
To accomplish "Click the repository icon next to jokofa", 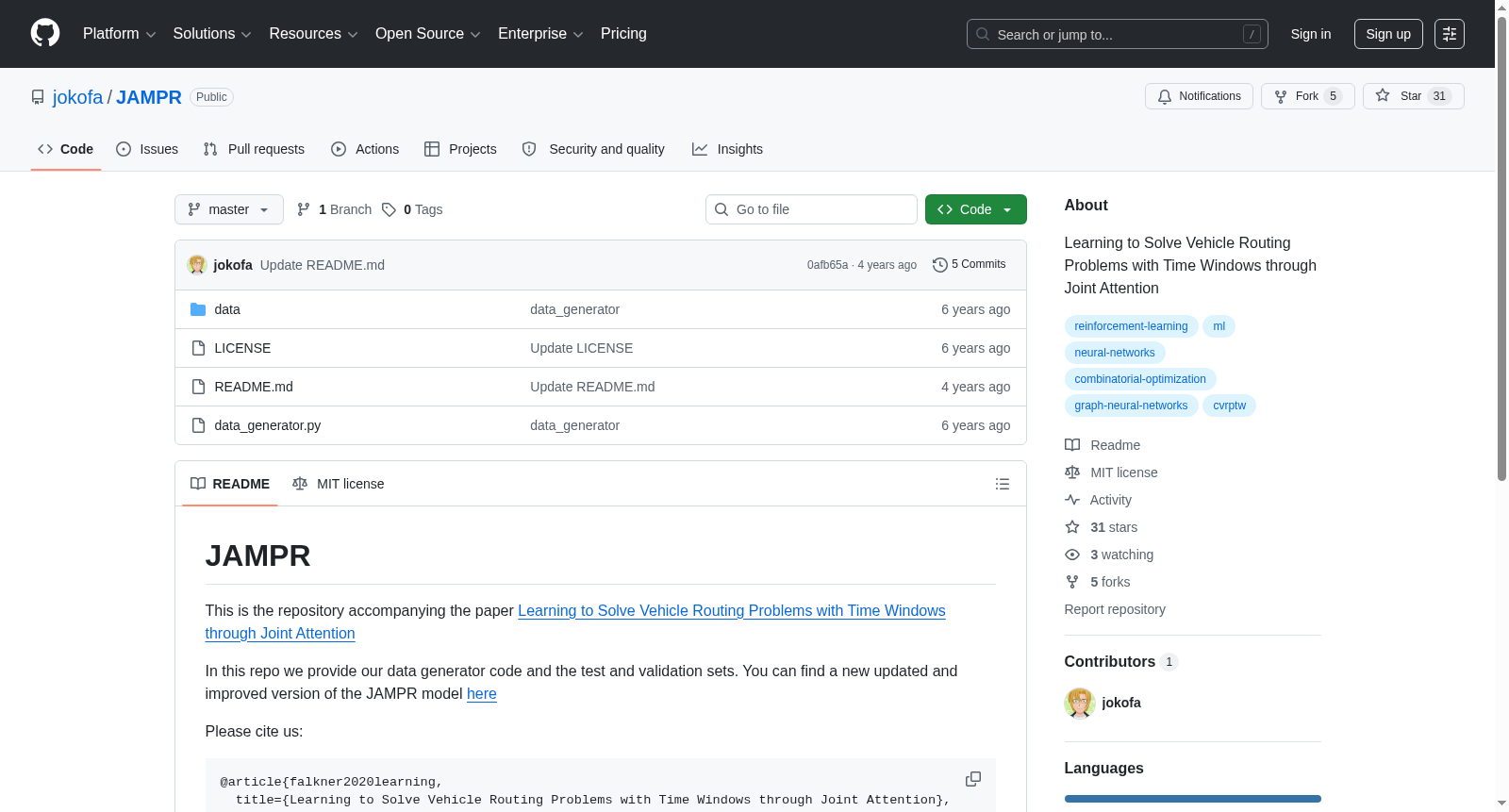I will point(38,97).
